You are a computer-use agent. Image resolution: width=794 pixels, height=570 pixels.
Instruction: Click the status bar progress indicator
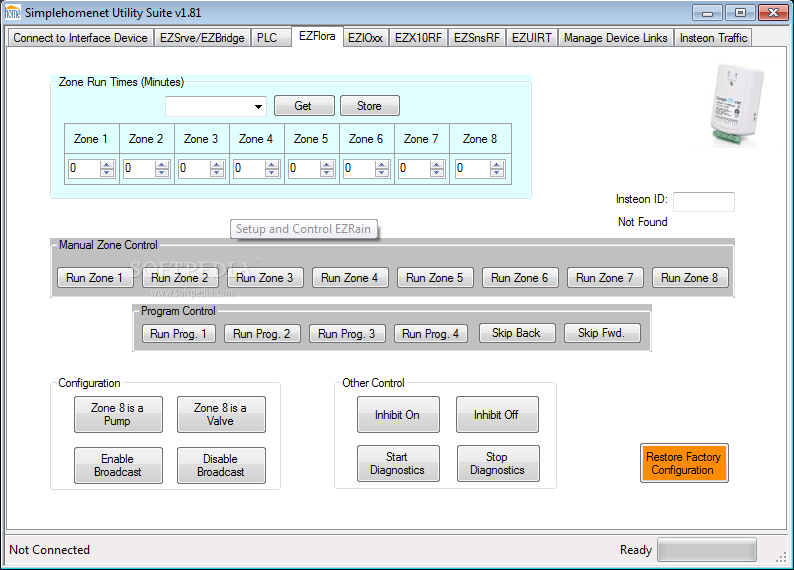tap(707, 550)
